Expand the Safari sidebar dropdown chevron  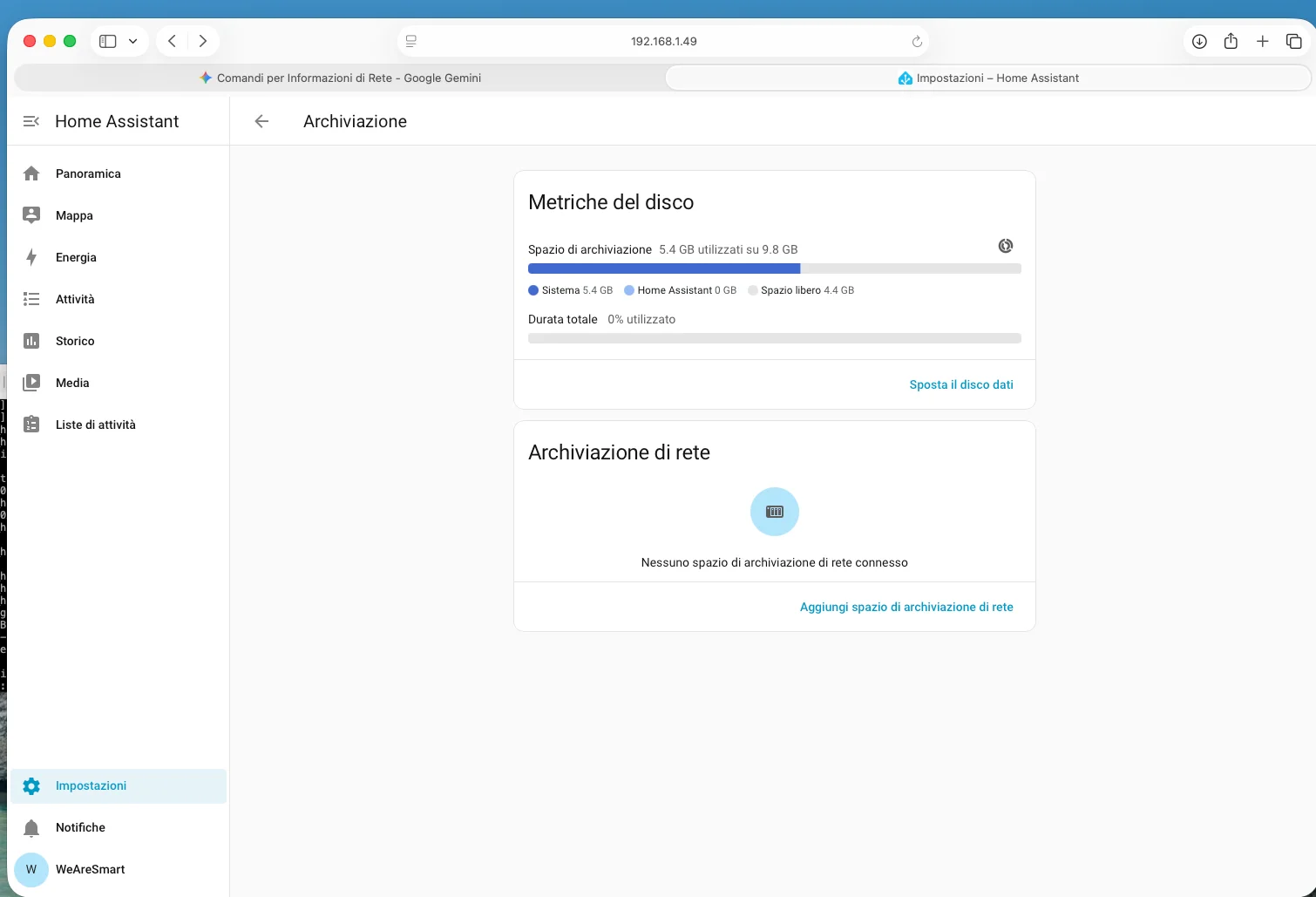tap(132, 41)
